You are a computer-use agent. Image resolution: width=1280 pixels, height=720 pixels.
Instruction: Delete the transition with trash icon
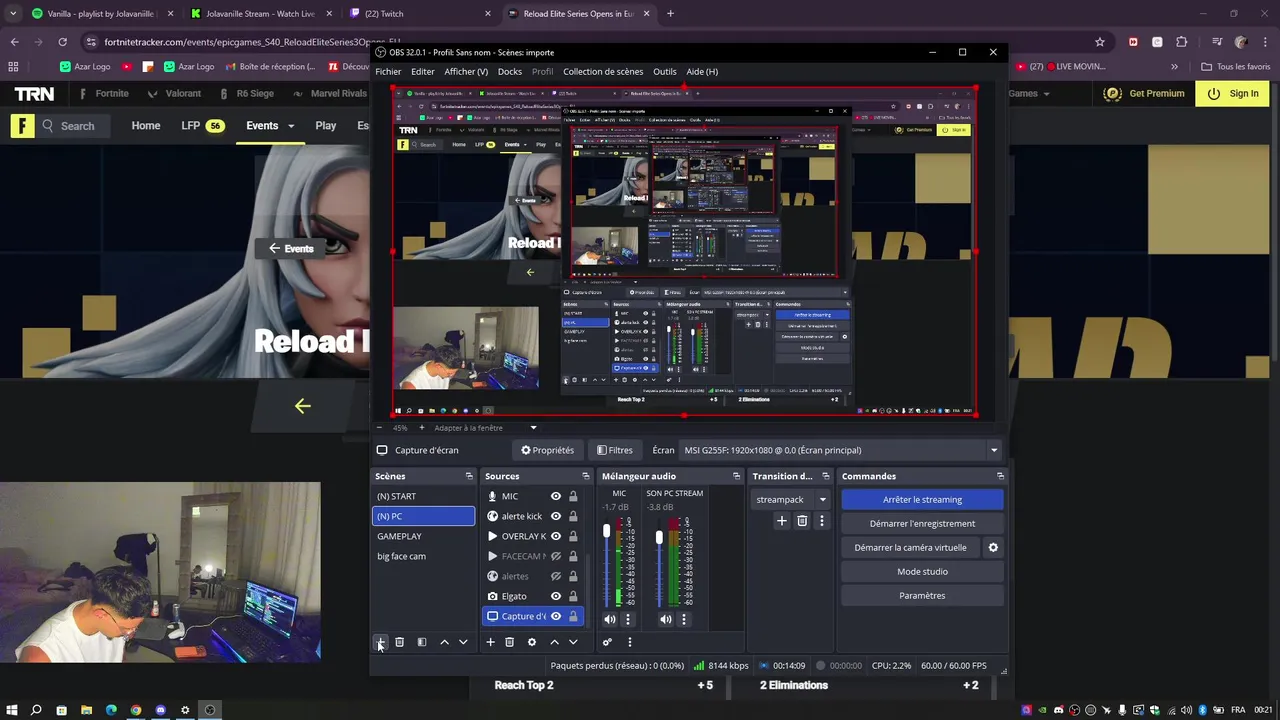[802, 521]
